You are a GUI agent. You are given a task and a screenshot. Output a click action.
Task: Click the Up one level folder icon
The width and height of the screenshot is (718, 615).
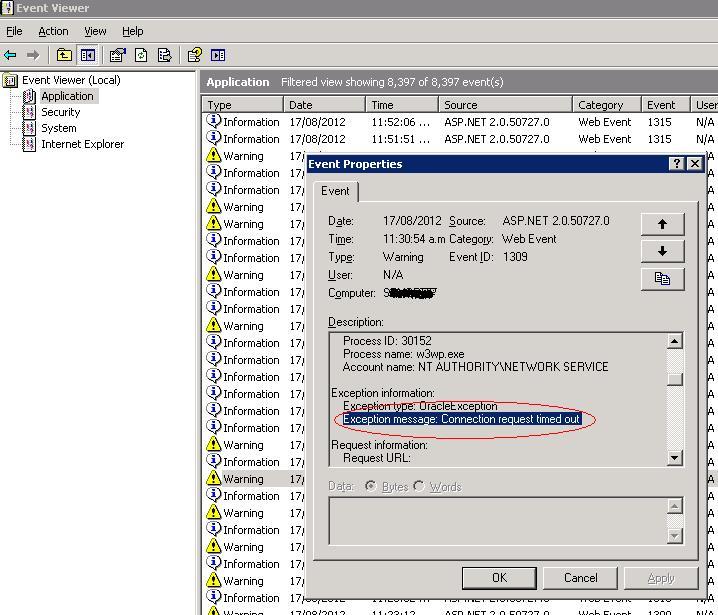click(64, 55)
